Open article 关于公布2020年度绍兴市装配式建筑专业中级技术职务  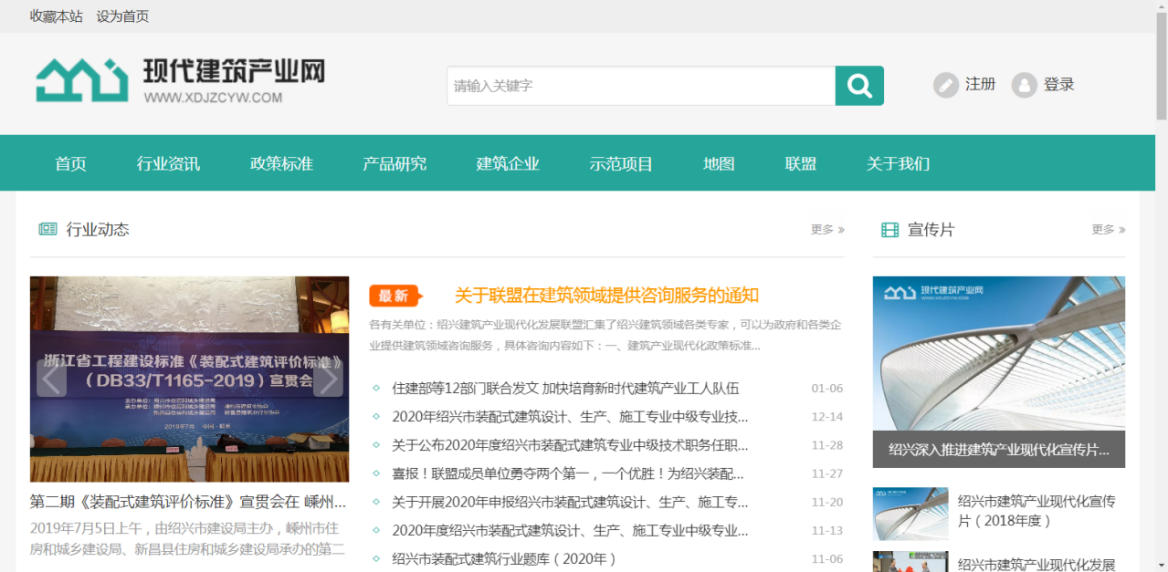pyautogui.click(x=570, y=445)
